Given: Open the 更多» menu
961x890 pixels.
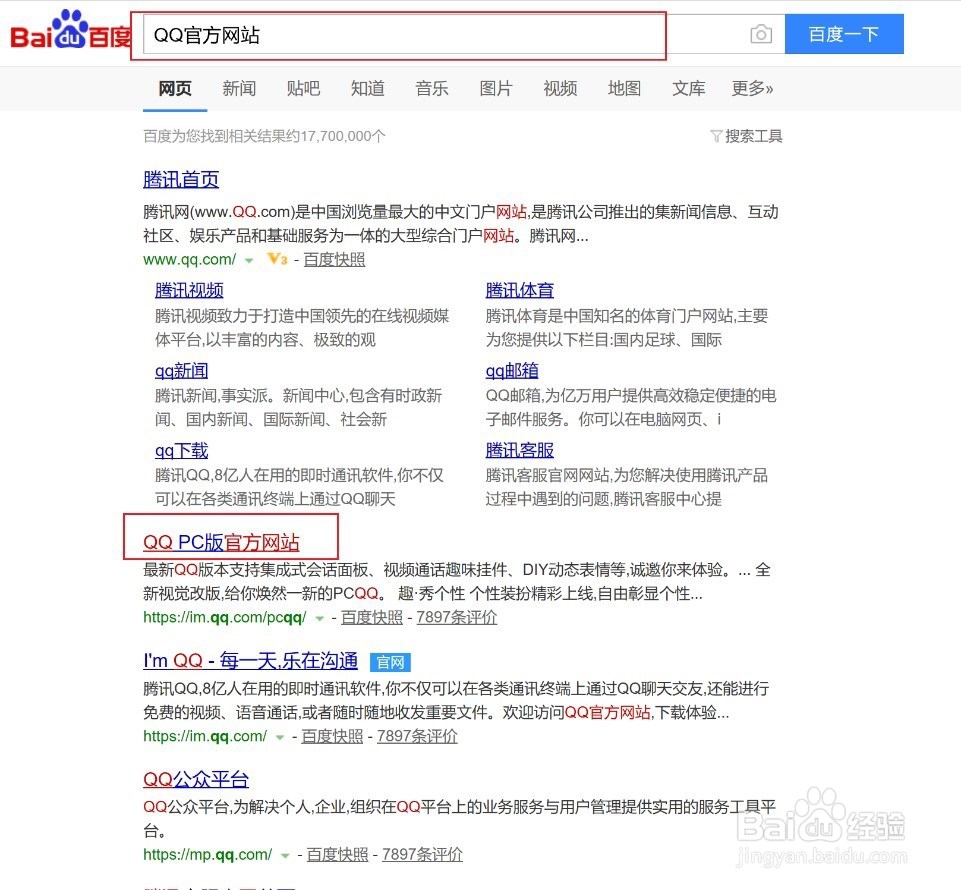Looking at the screenshot, I should pos(753,89).
